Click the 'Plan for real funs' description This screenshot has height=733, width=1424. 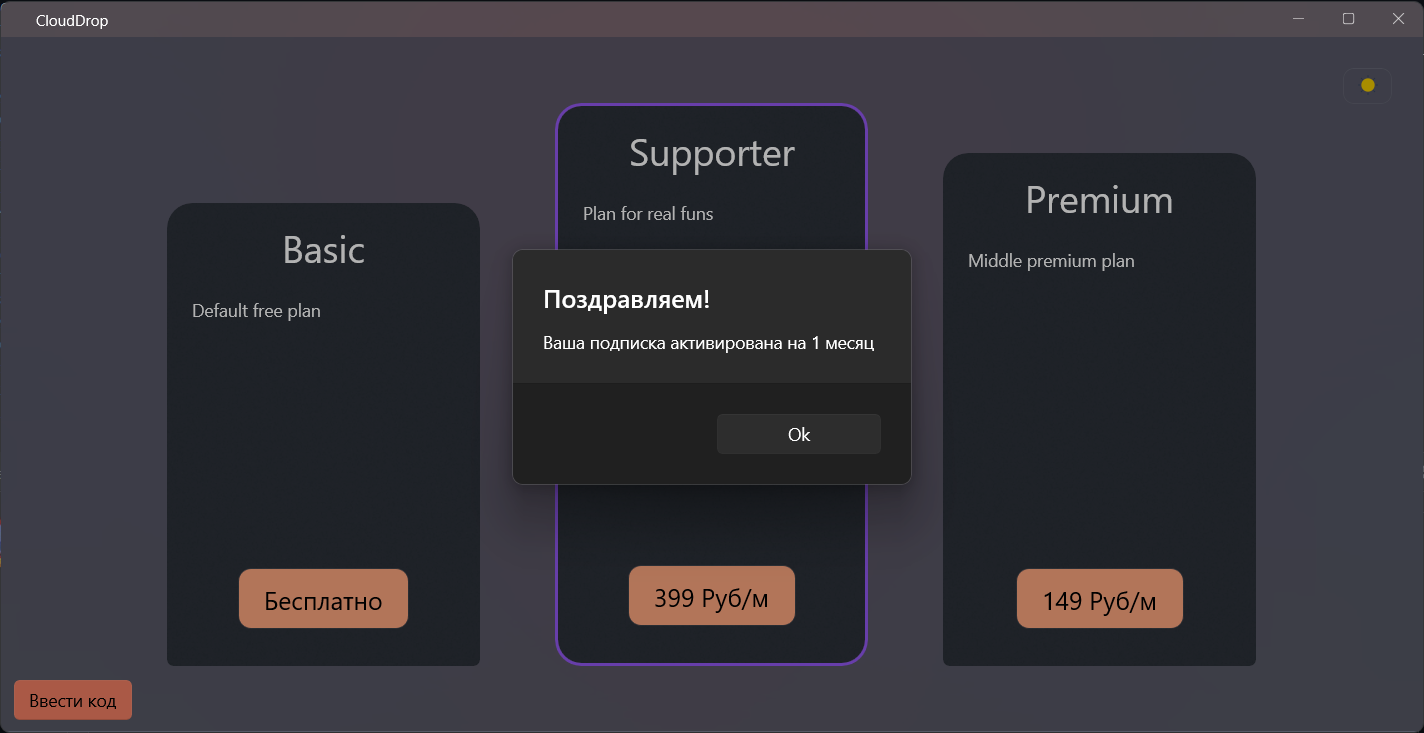648,213
